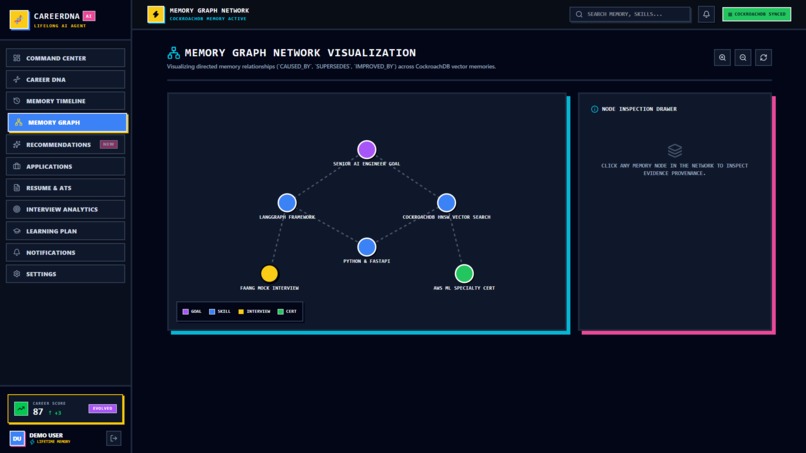Open Command Center in the sidebar
The height and width of the screenshot is (453, 806).
pyautogui.click(x=65, y=58)
